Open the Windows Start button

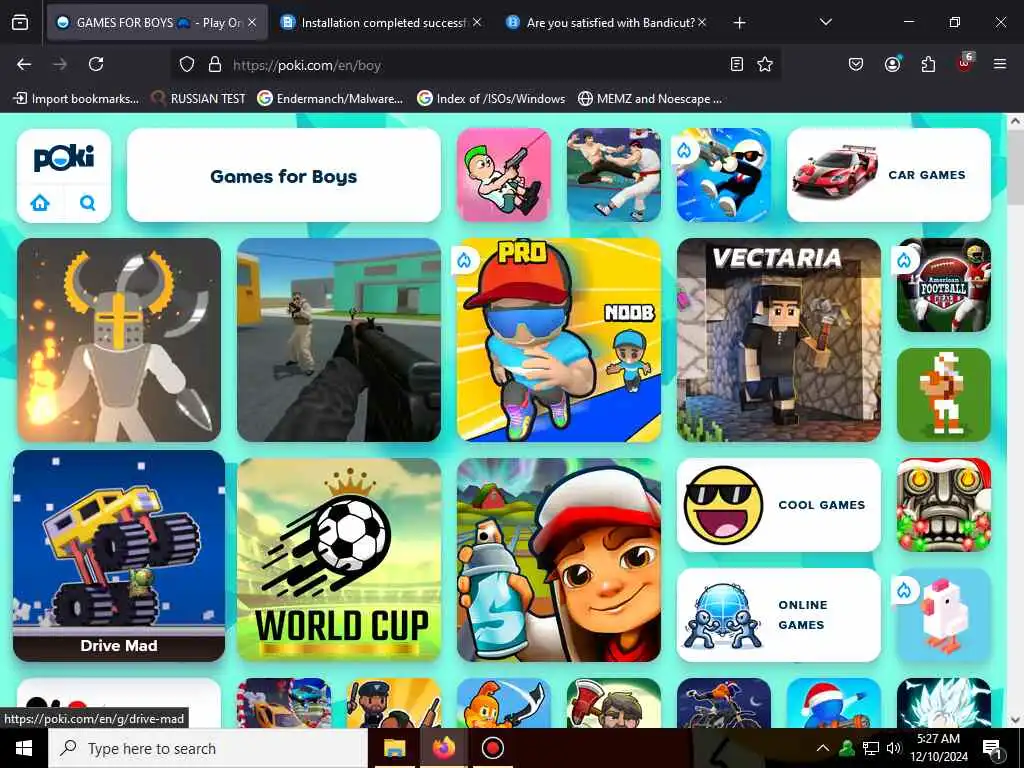[x=24, y=748]
